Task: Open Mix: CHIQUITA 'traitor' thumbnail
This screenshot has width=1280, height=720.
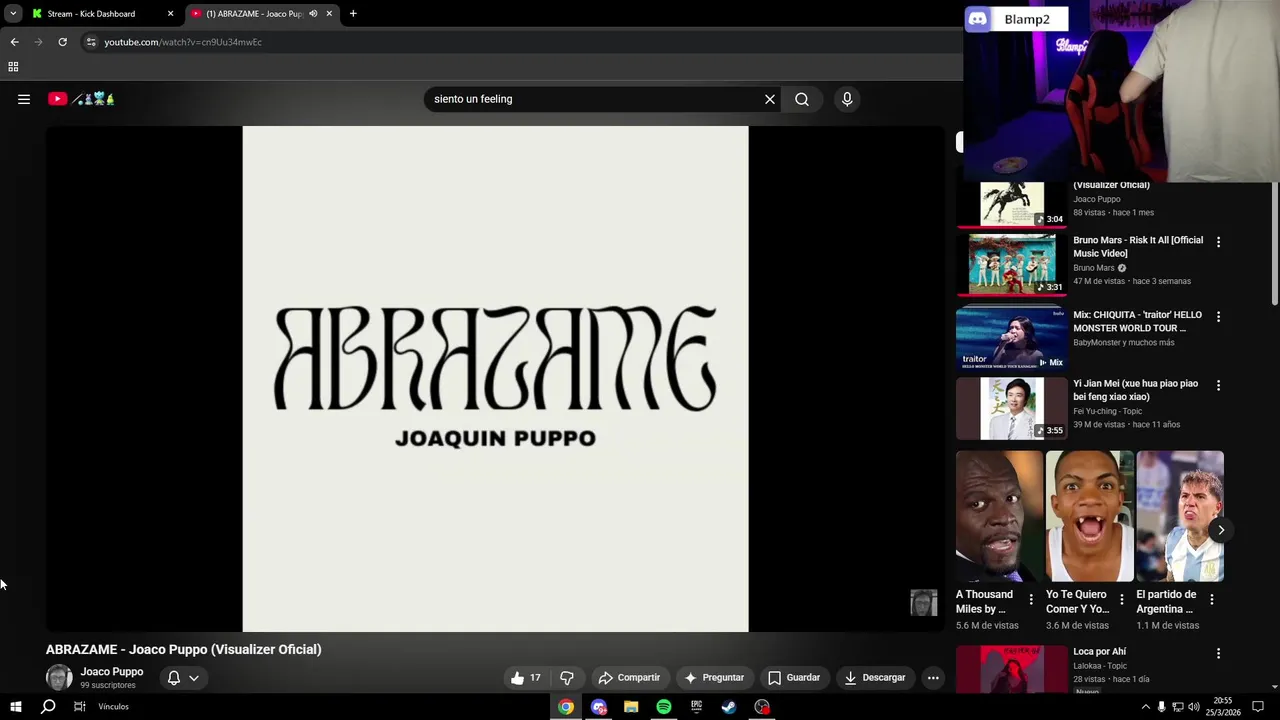Action: coord(1012,339)
